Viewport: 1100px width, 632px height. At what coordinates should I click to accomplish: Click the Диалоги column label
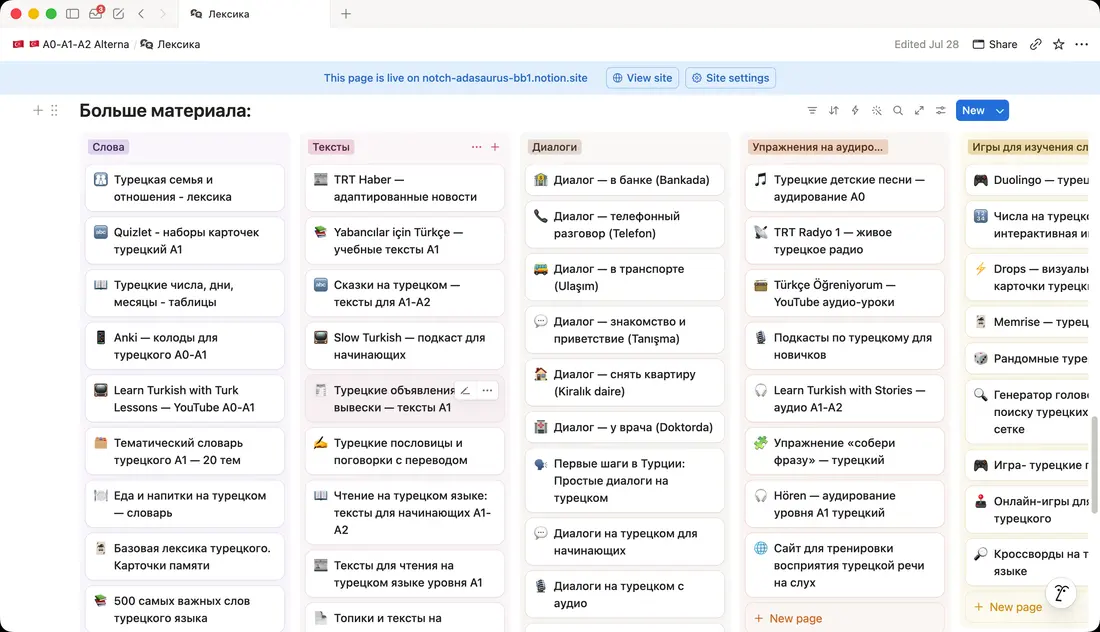554,147
